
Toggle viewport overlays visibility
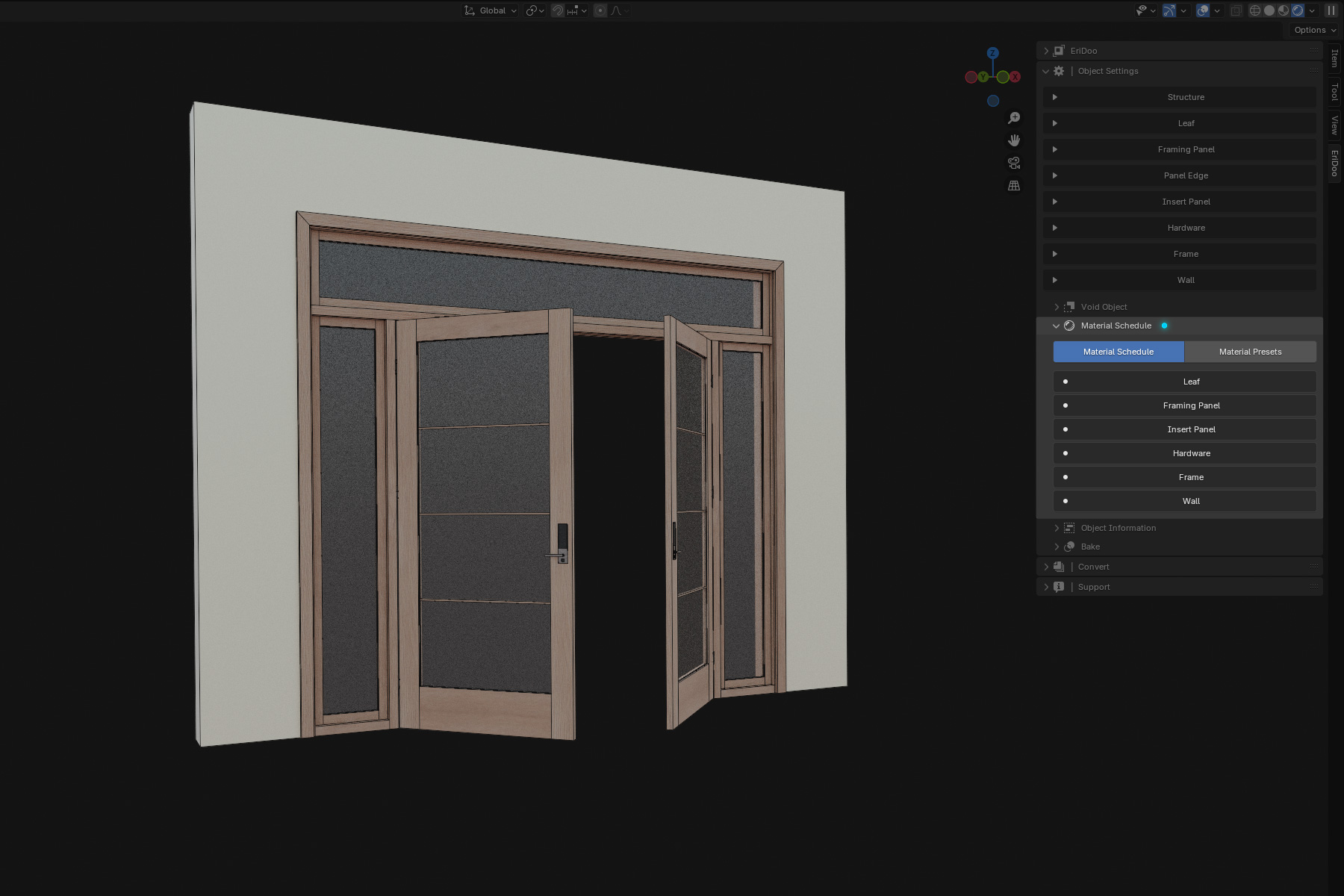click(1203, 10)
